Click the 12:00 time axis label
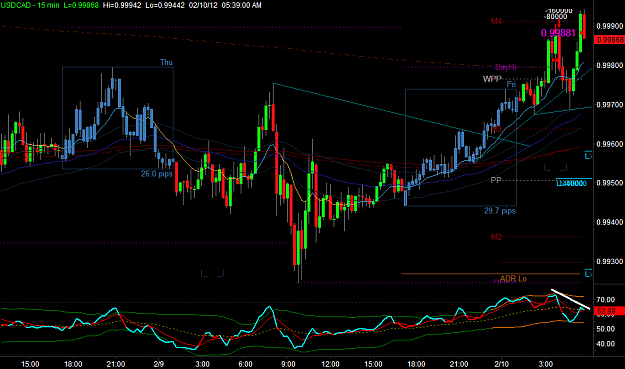This screenshot has height=369, width=625. (330, 364)
